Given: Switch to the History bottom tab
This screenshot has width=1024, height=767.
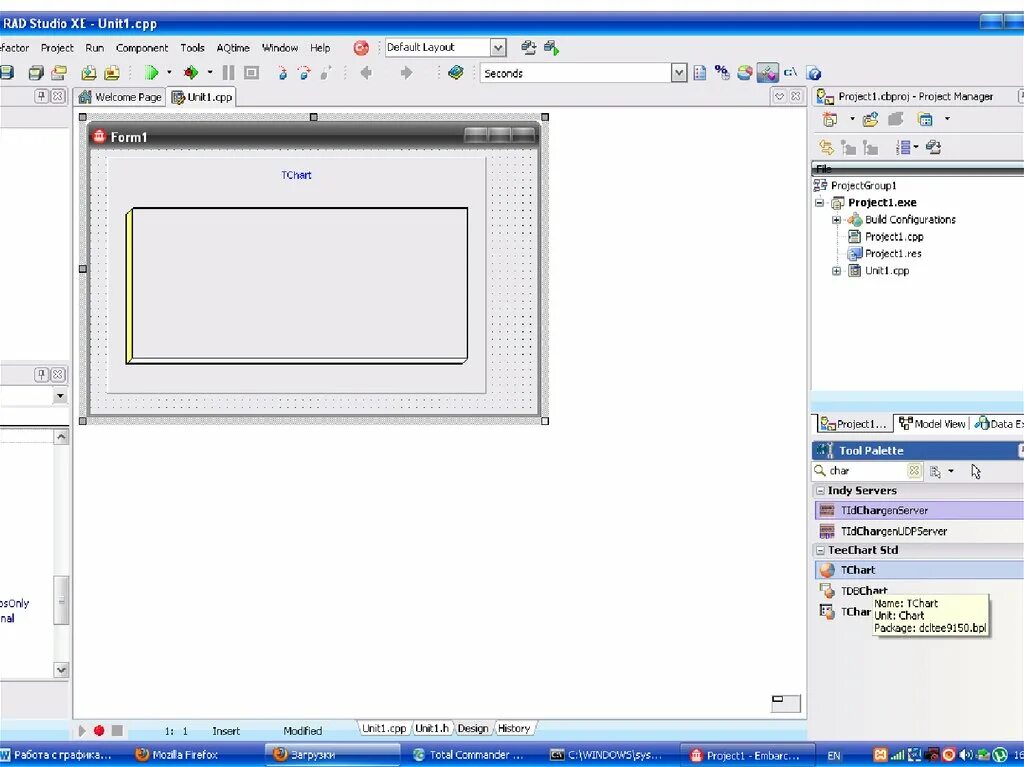Looking at the screenshot, I should (x=514, y=728).
